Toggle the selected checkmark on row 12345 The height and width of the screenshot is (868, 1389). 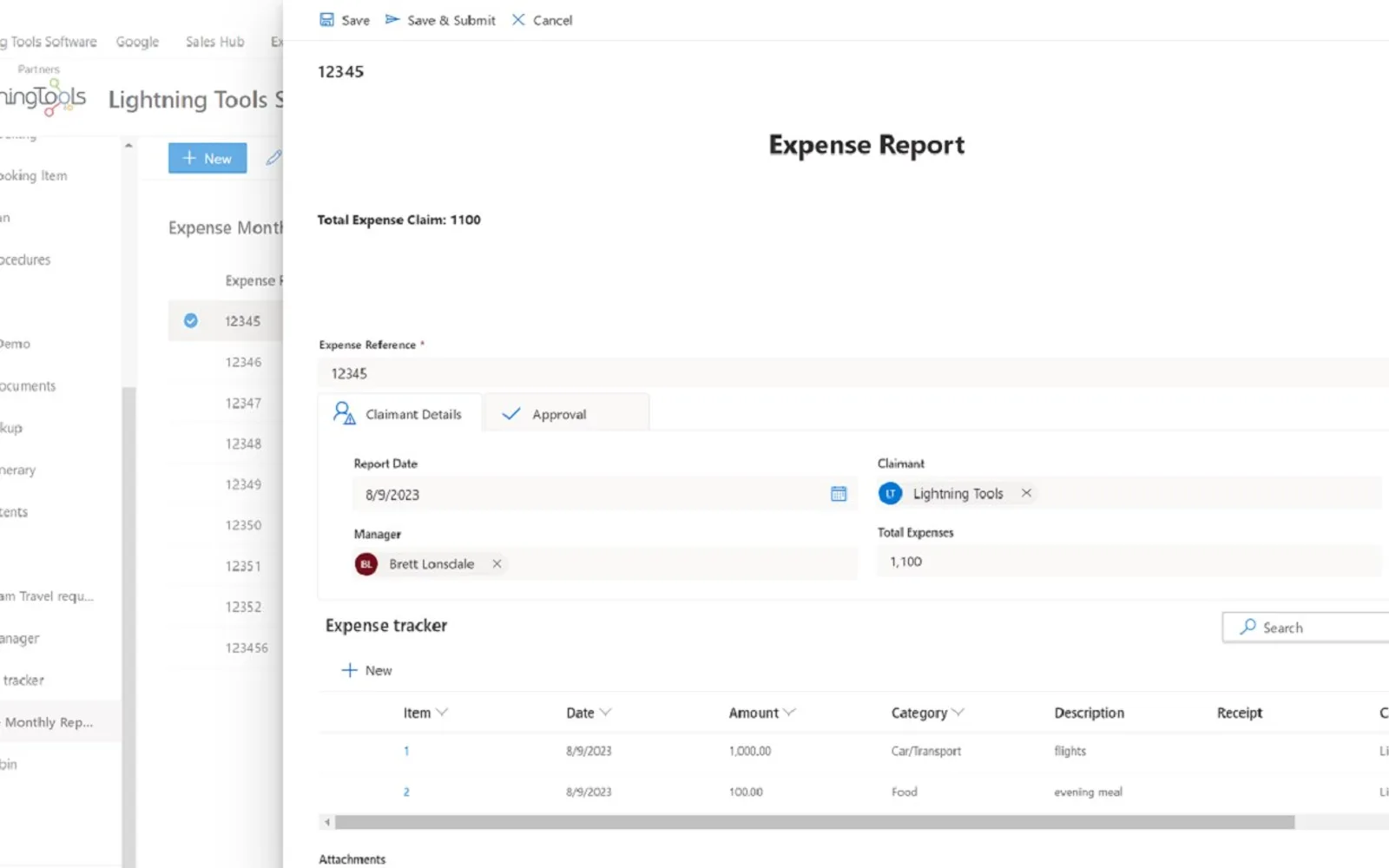point(190,320)
